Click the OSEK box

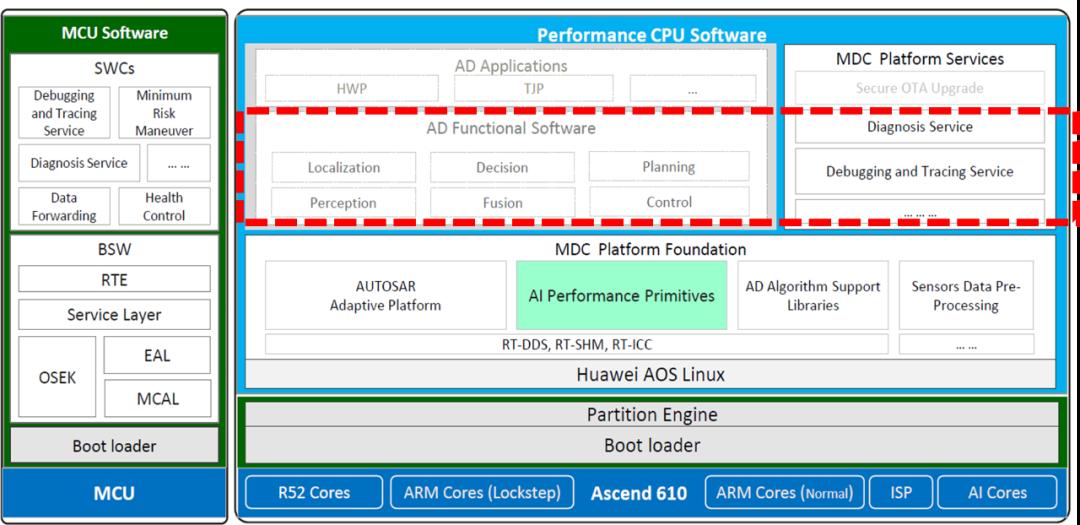(x=57, y=377)
